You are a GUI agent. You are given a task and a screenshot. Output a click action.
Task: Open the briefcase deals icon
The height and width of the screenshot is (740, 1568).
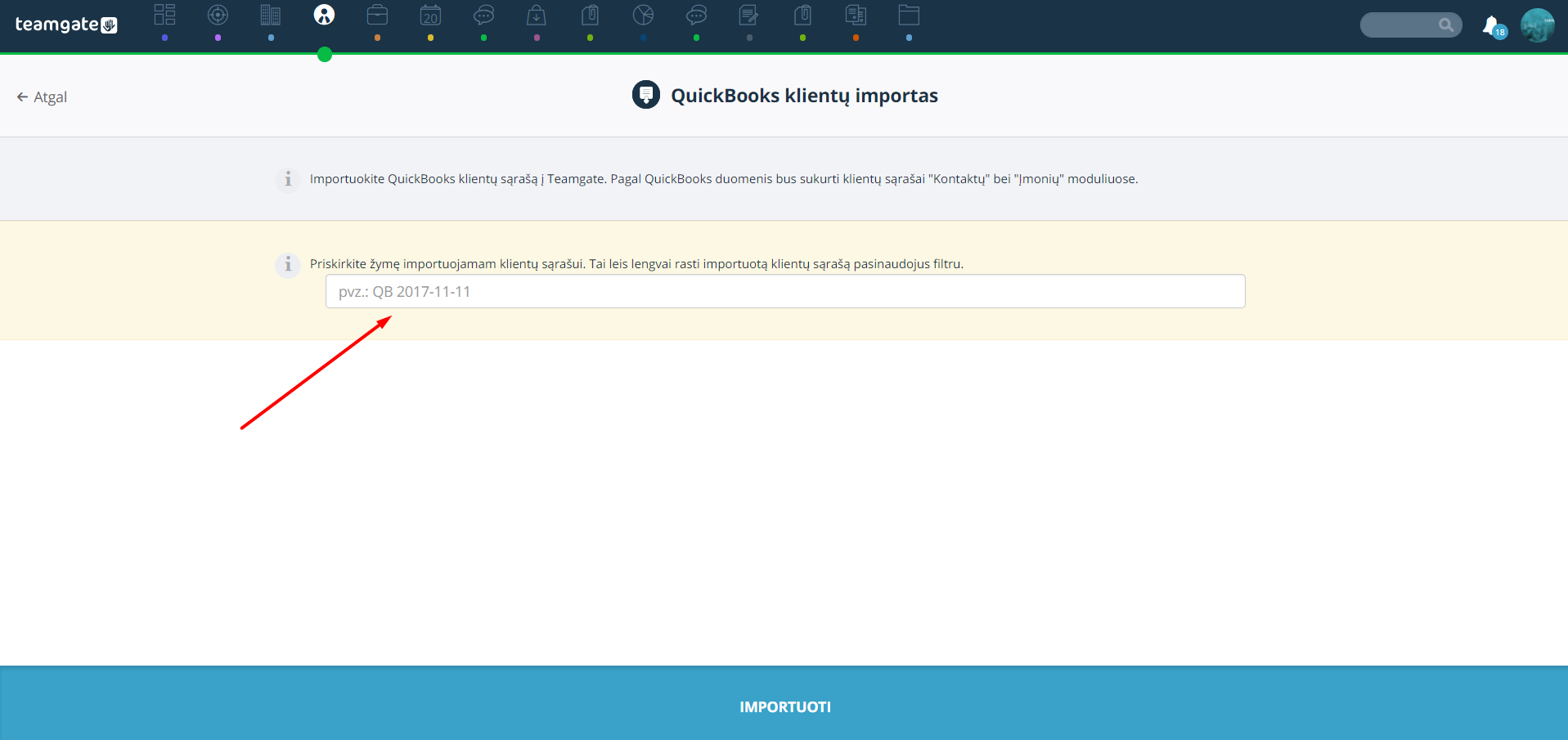click(377, 15)
